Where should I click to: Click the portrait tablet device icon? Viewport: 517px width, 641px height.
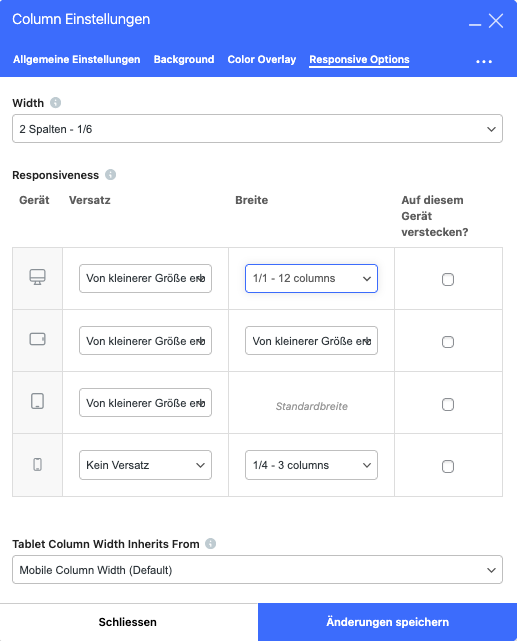coord(37,401)
